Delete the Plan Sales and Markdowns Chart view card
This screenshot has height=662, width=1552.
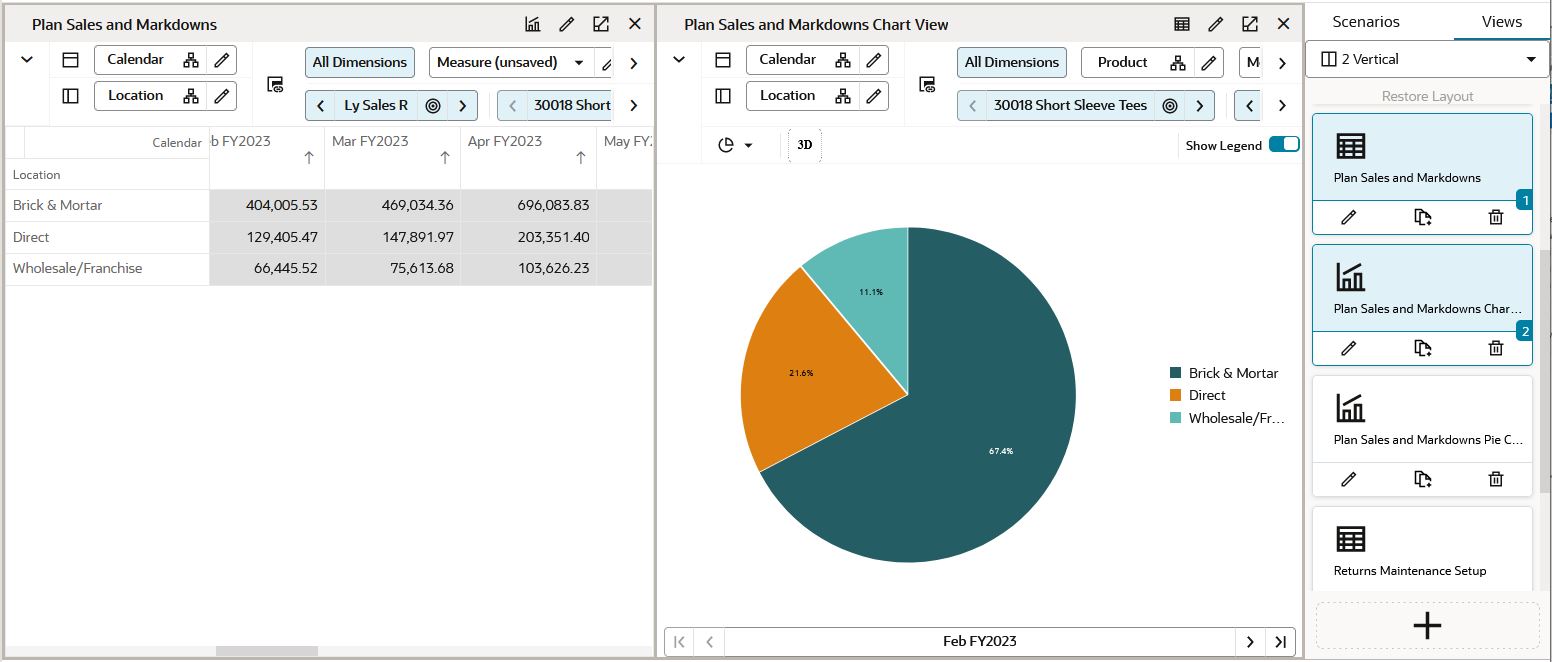[x=1496, y=348]
